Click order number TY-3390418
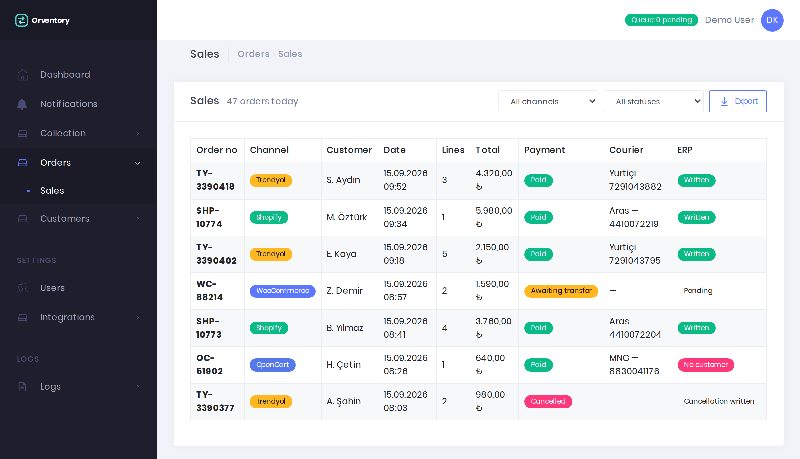The width and height of the screenshot is (800, 459). pos(215,180)
